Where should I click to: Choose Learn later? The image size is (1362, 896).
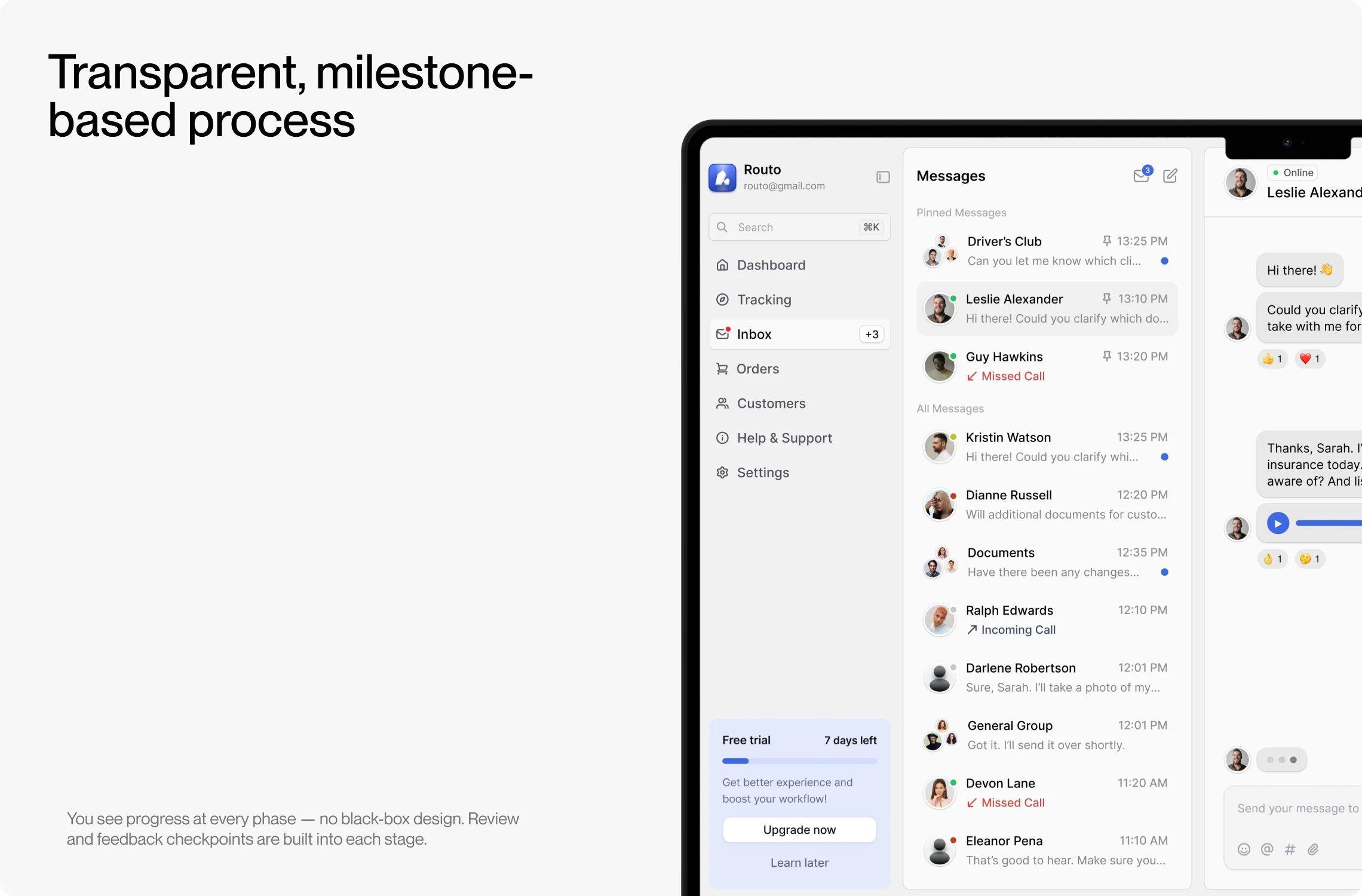click(x=799, y=863)
